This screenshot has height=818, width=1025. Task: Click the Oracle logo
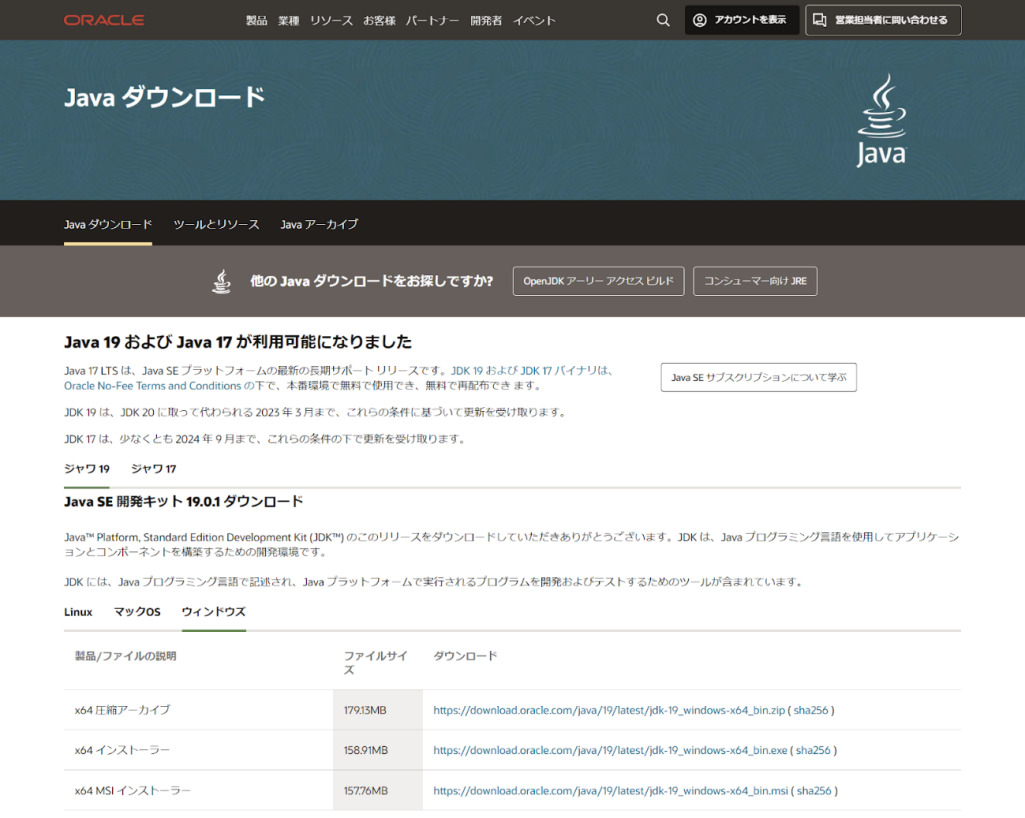tap(104, 20)
